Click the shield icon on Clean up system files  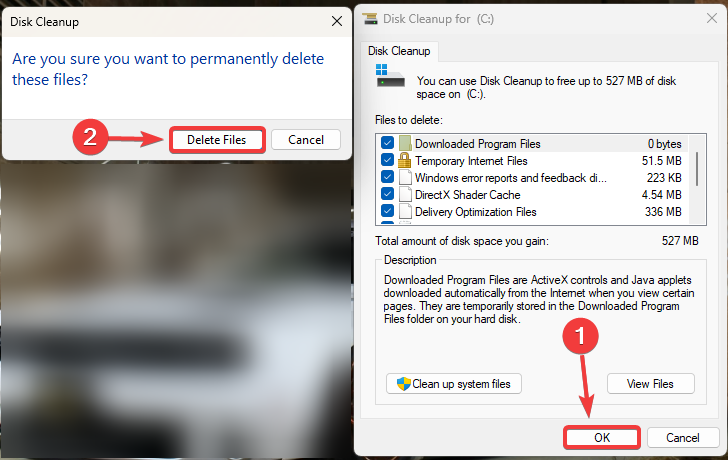[x=403, y=384]
